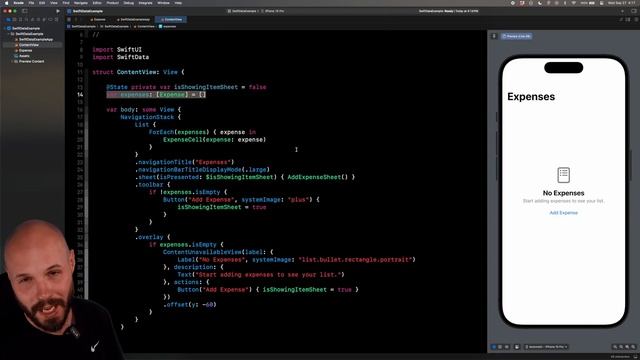640x360 pixels.
Task: Click the date and time in menu bar
Action: (x=622, y=3)
